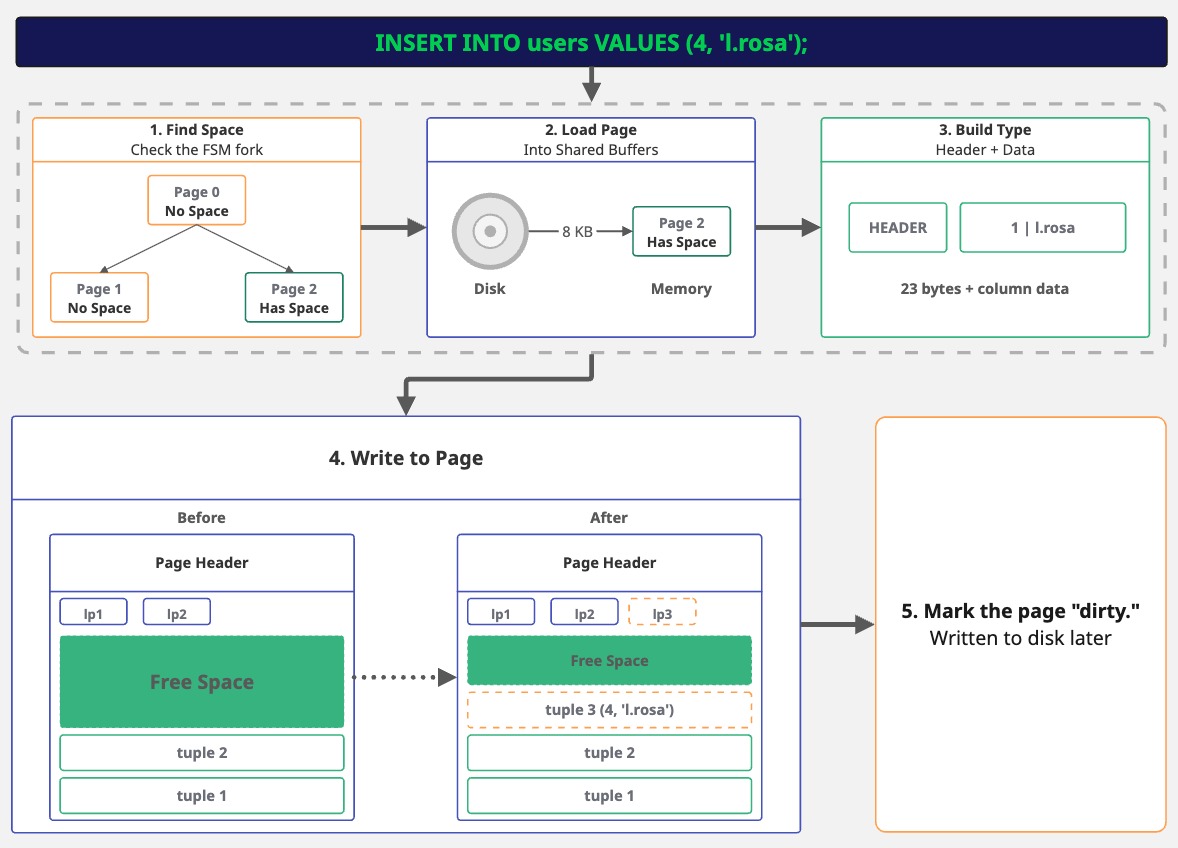This screenshot has height=848, width=1178.
Task: Click the HEADER box in Build Type
Action: (897, 228)
